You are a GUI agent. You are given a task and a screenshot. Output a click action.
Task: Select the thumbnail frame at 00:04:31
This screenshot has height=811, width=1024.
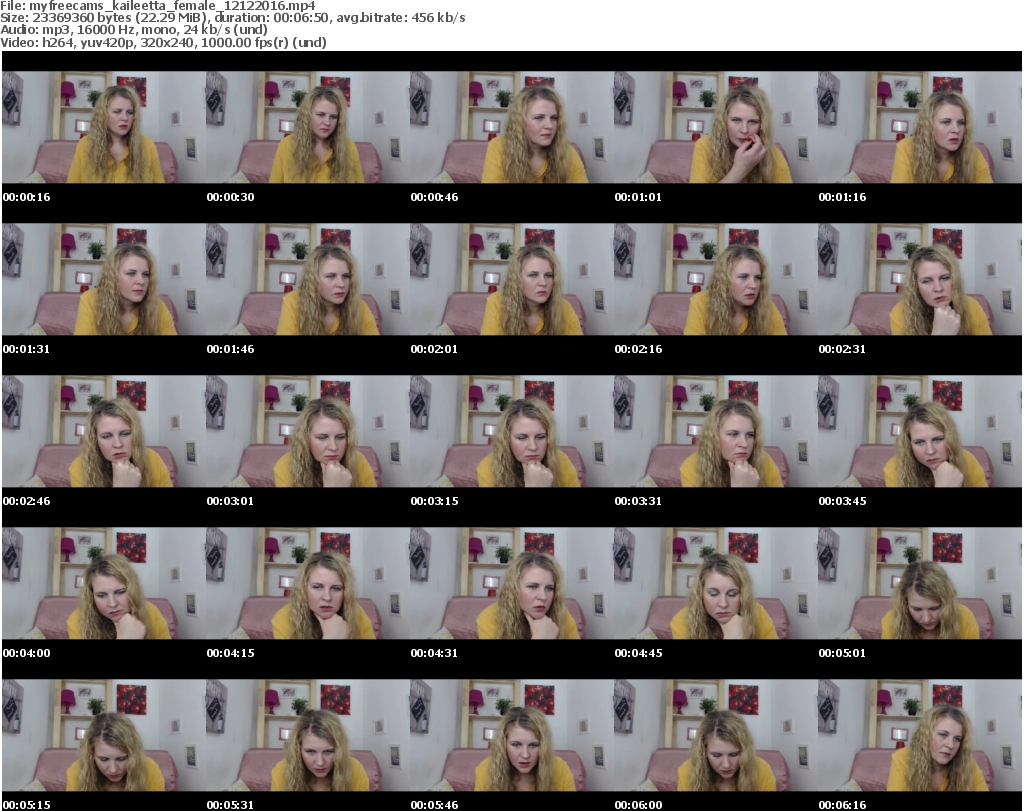click(511, 583)
